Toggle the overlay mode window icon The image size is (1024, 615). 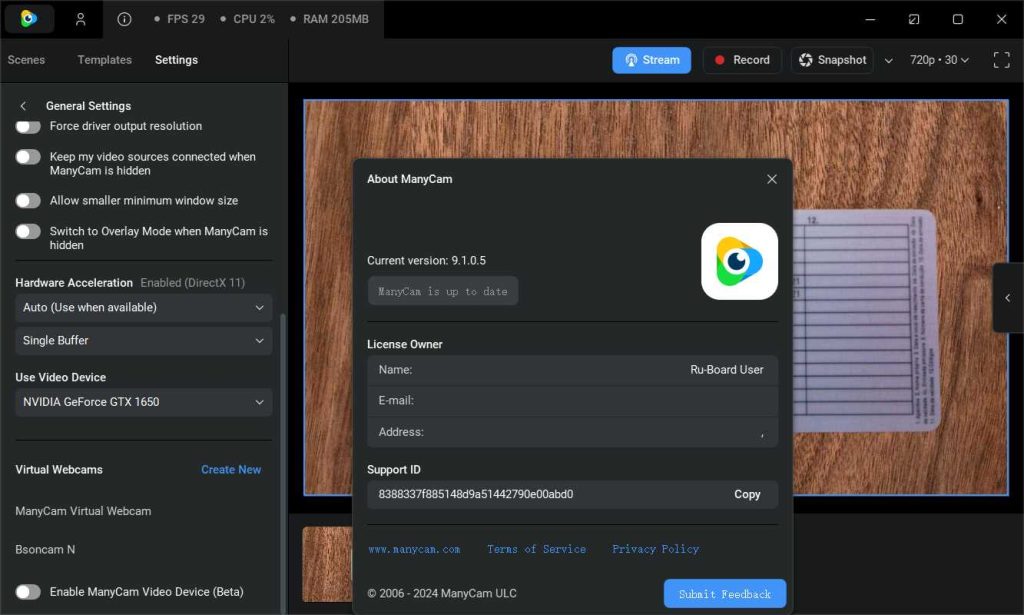[914, 19]
